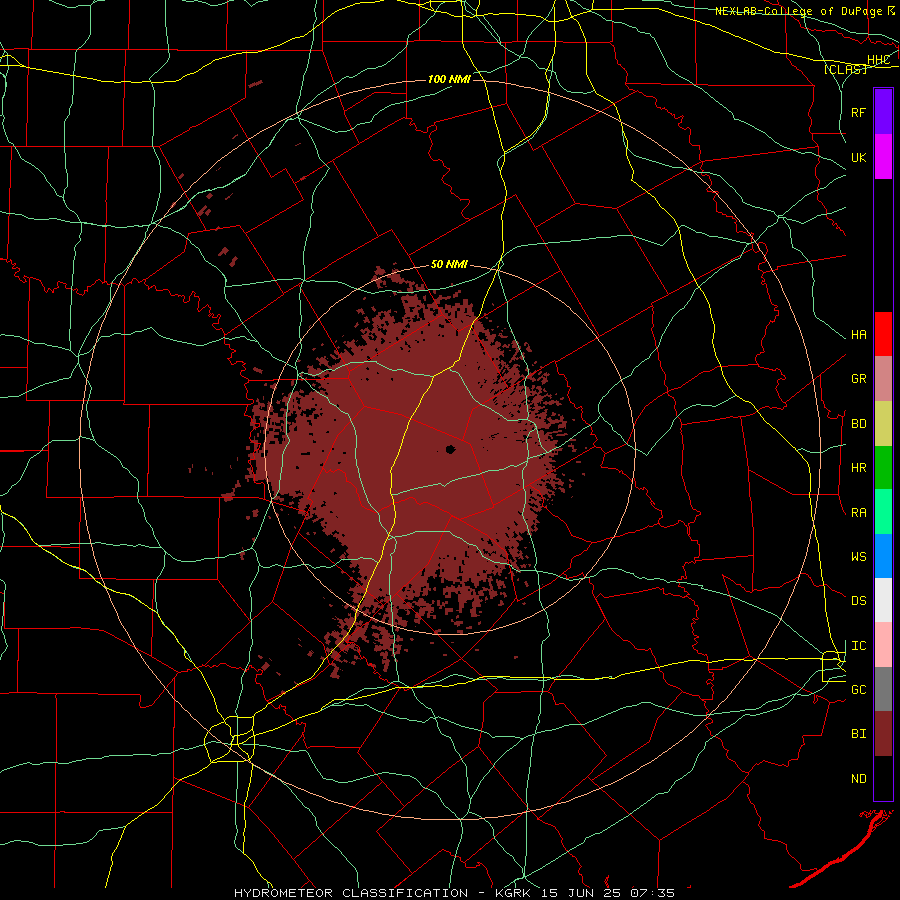Click the "50 NMI" range ring label
The height and width of the screenshot is (900, 900).
(x=449, y=265)
